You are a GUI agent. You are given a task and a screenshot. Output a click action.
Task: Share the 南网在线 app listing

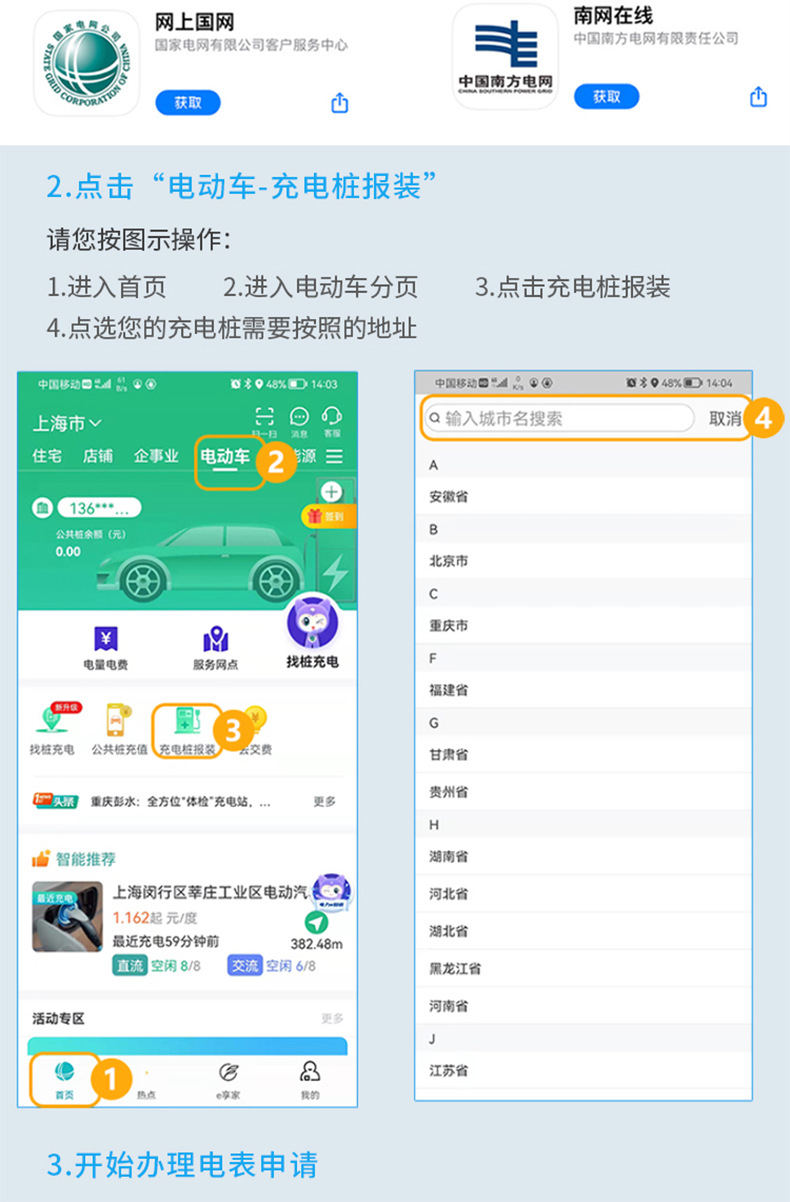point(758,96)
